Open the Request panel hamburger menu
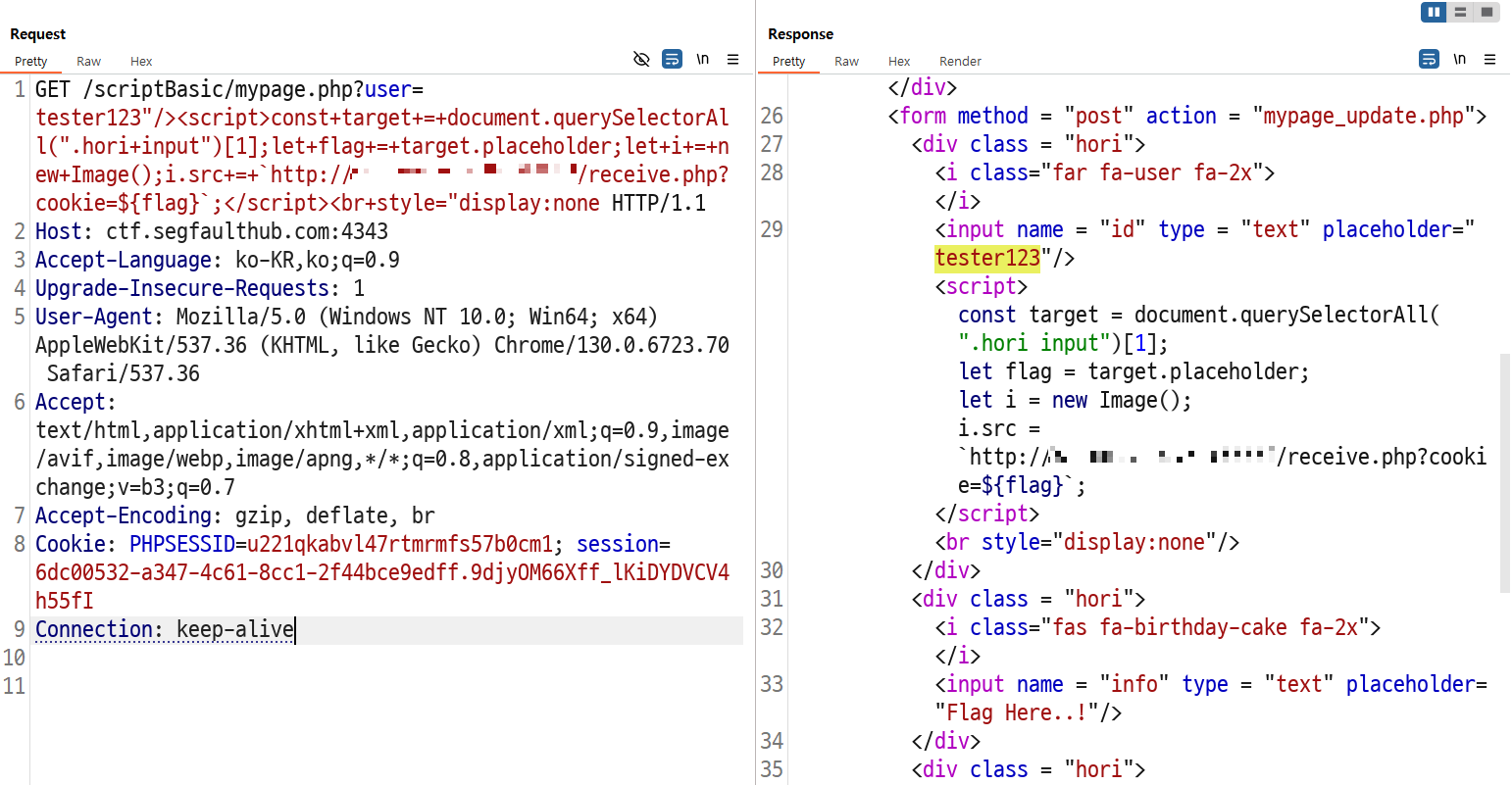Screen dimensions: 1512x785 [732, 60]
